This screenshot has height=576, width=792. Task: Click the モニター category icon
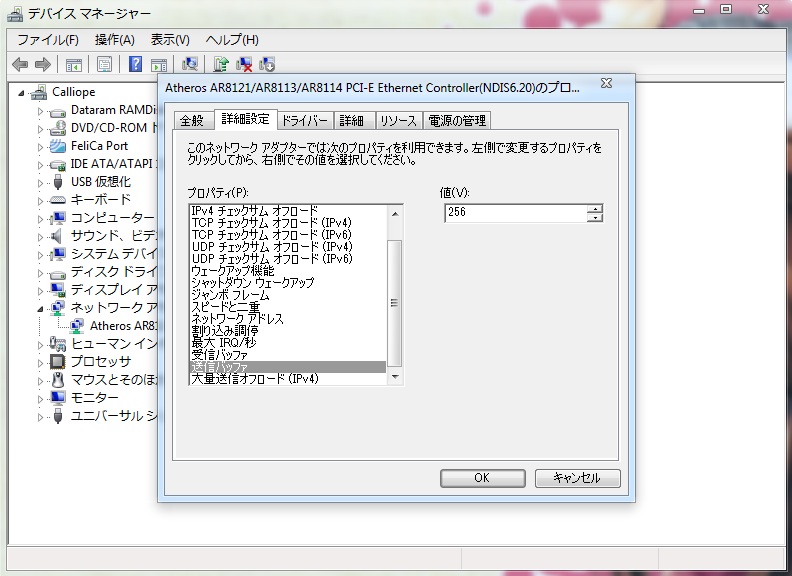tap(58, 398)
